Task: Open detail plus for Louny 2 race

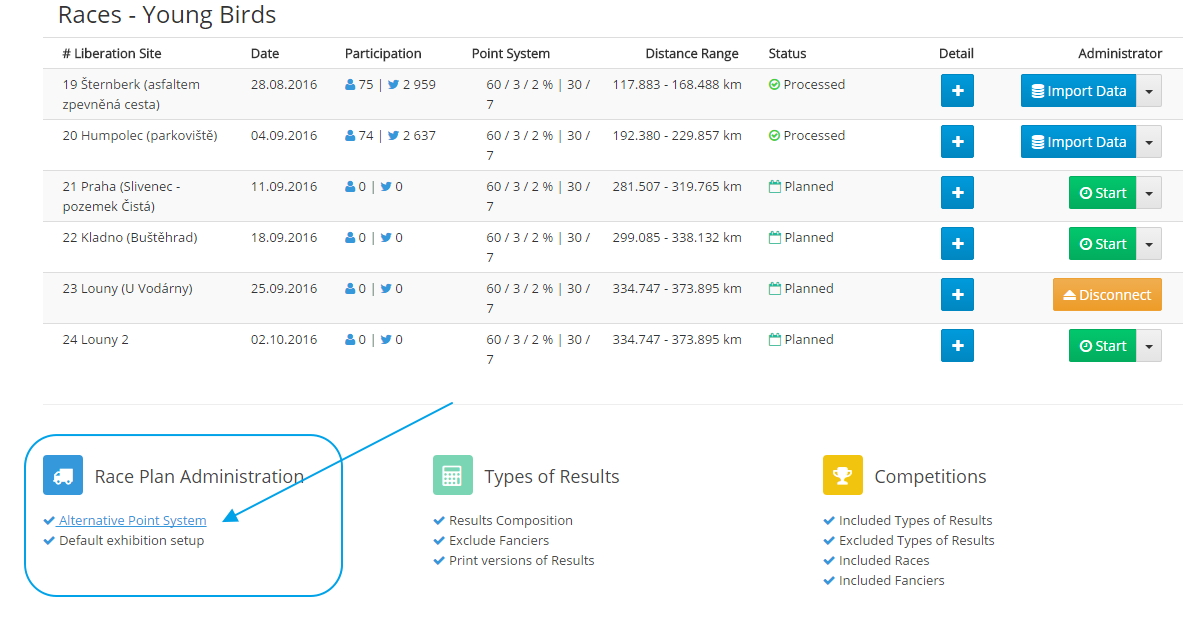Action: [957, 346]
